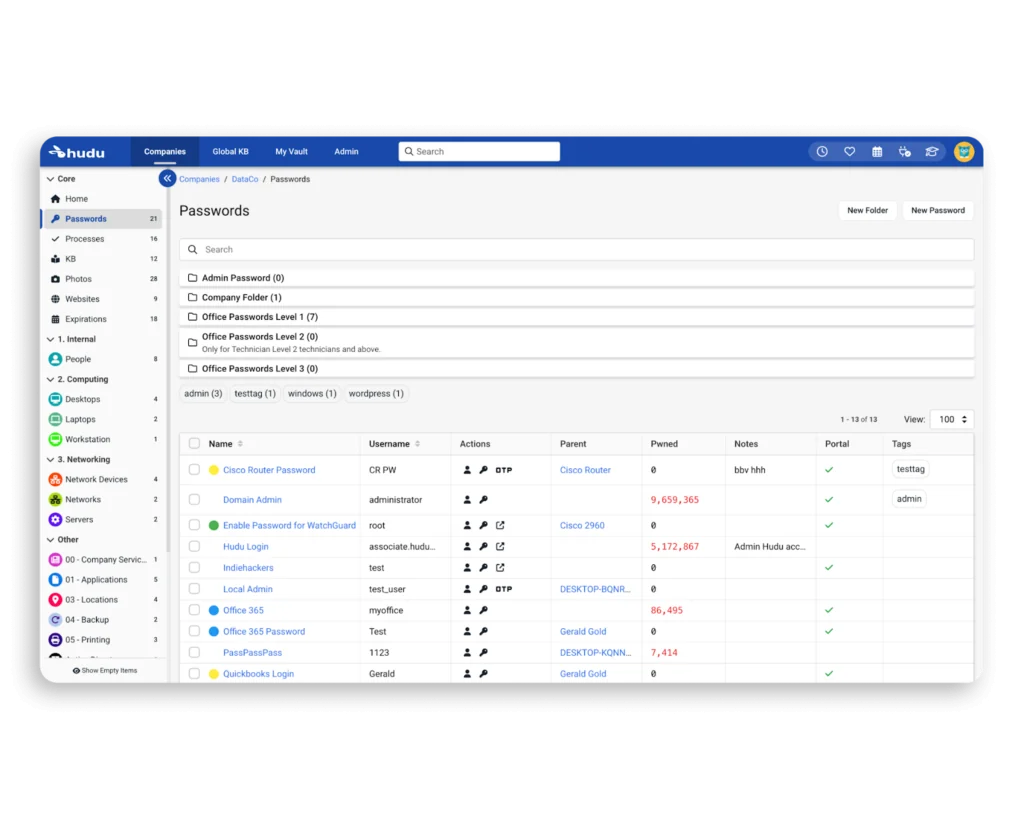Collapse sidebar with double-chevron button

[167, 178]
